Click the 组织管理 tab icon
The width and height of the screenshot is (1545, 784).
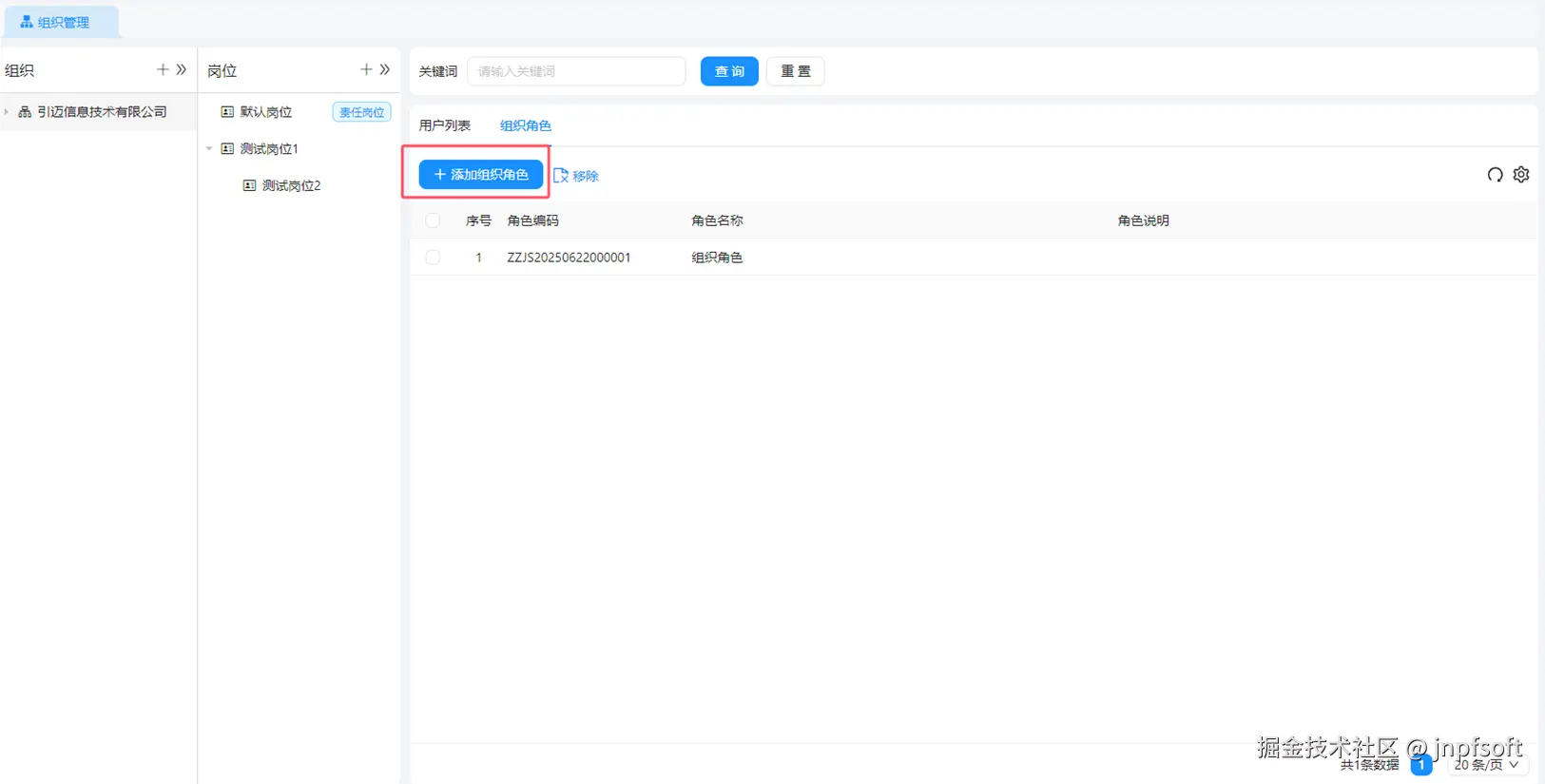coord(27,22)
